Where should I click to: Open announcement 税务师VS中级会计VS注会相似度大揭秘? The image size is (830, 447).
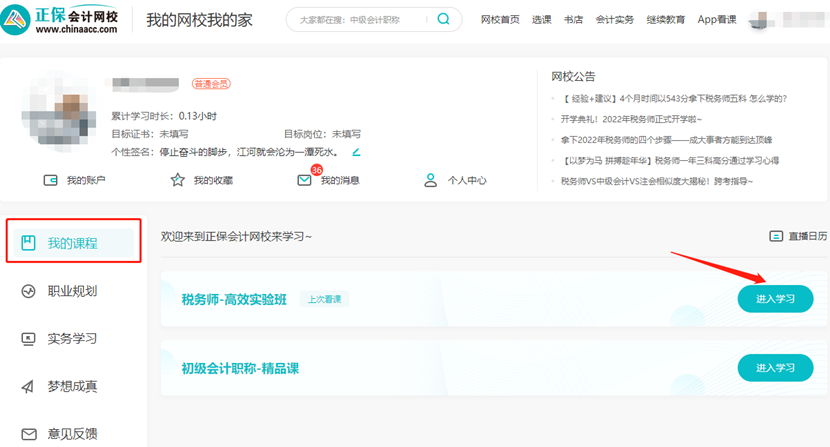656,181
